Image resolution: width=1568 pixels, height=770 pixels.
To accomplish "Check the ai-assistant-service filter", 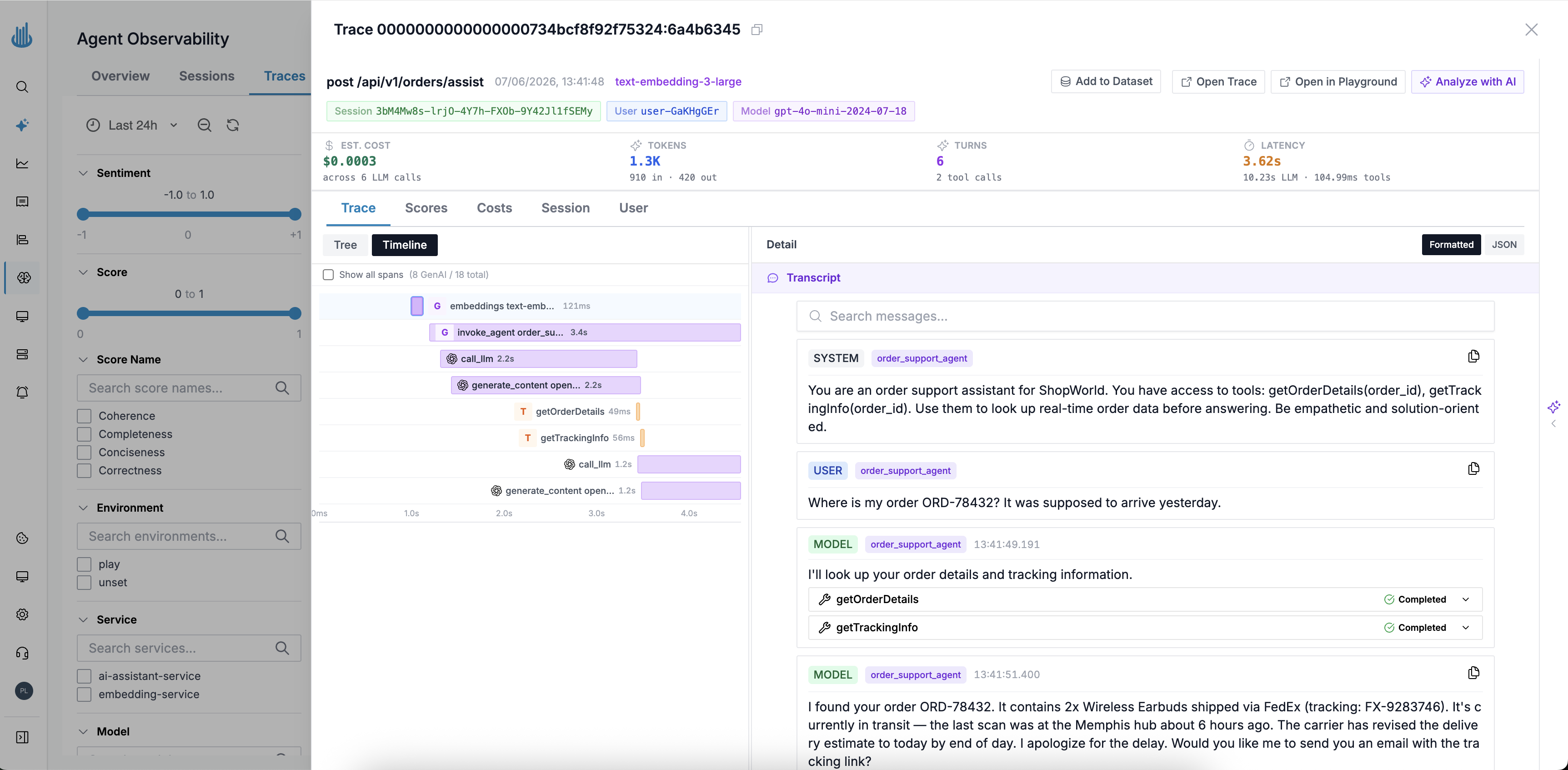I will (x=84, y=676).
